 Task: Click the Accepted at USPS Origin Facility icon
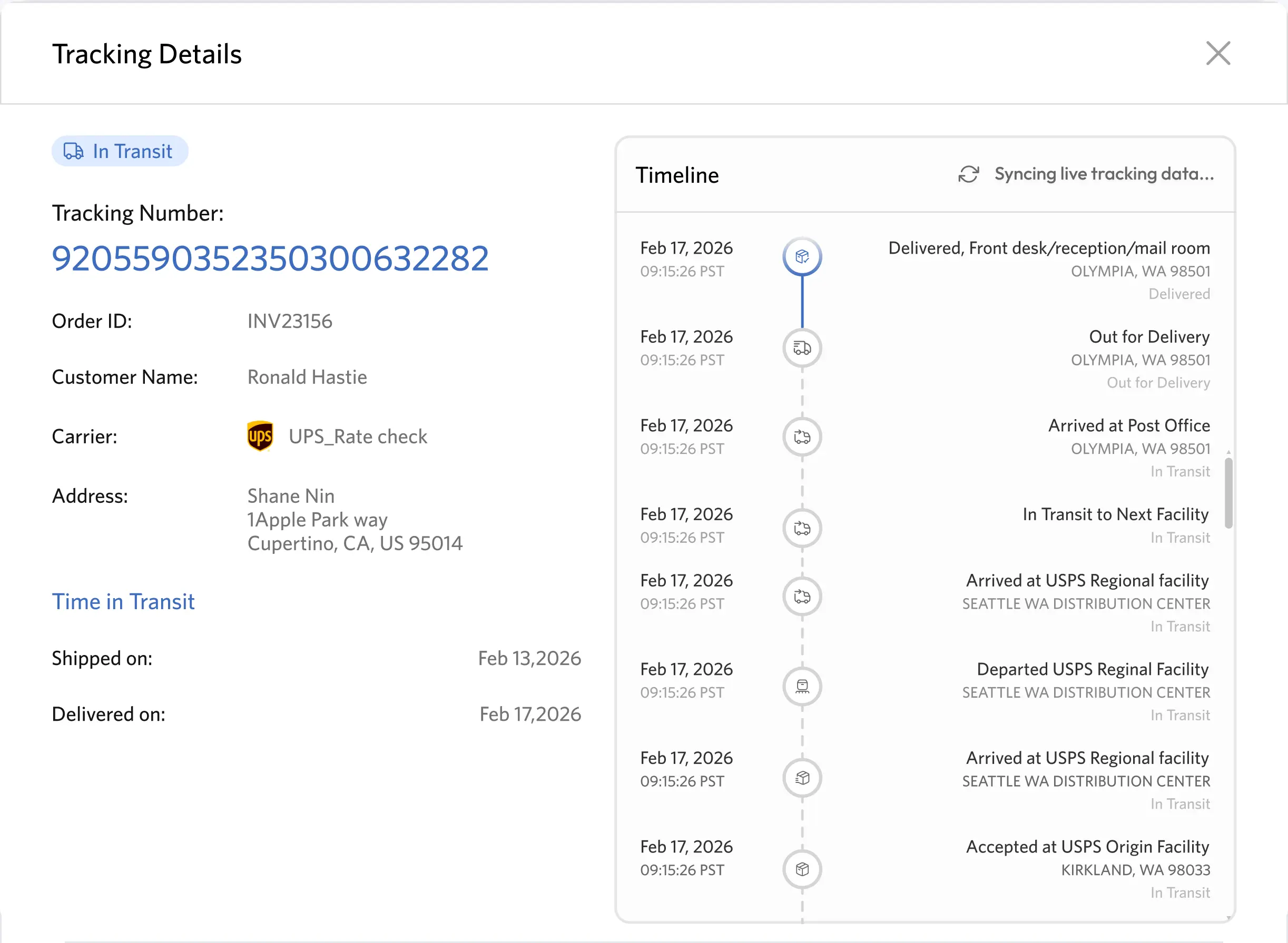(x=802, y=869)
